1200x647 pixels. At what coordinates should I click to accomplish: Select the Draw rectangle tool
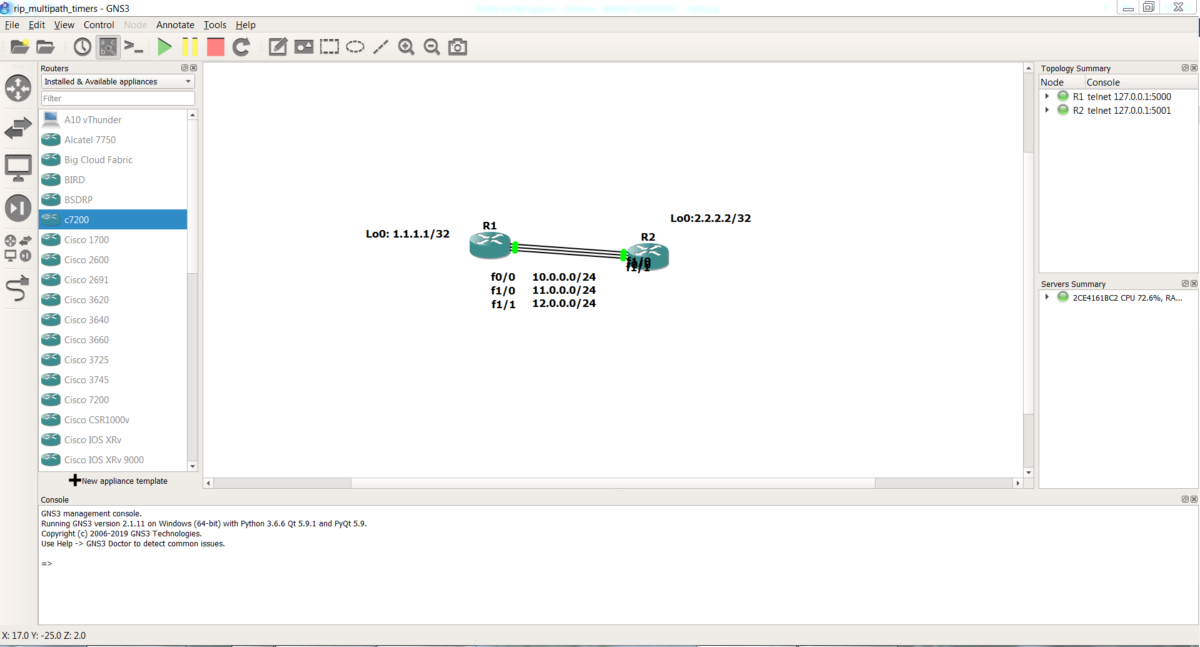pyautogui.click(x=330, y=47)
